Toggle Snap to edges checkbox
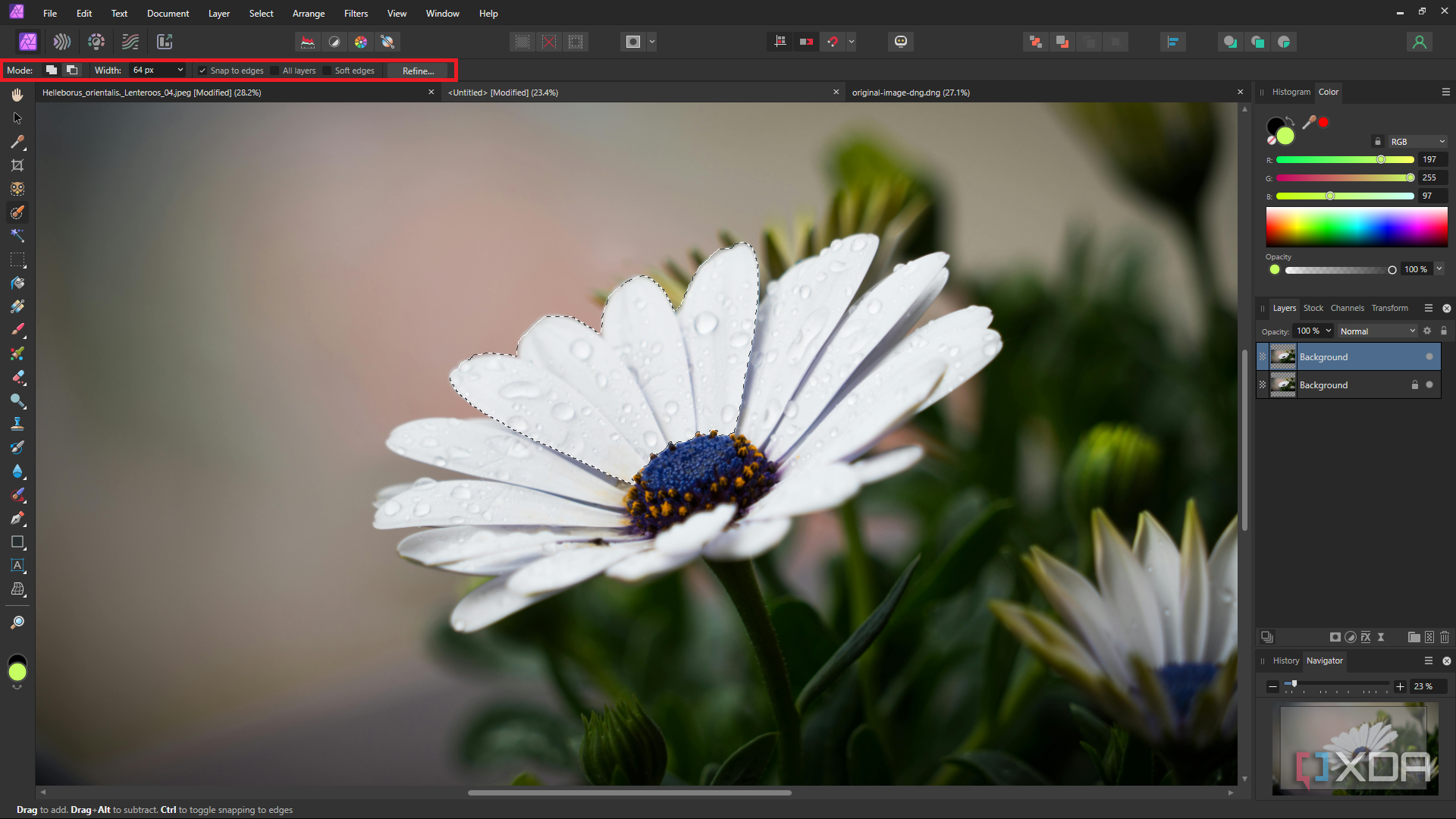This screenshot has height=819, width=1456. point(202,71)
